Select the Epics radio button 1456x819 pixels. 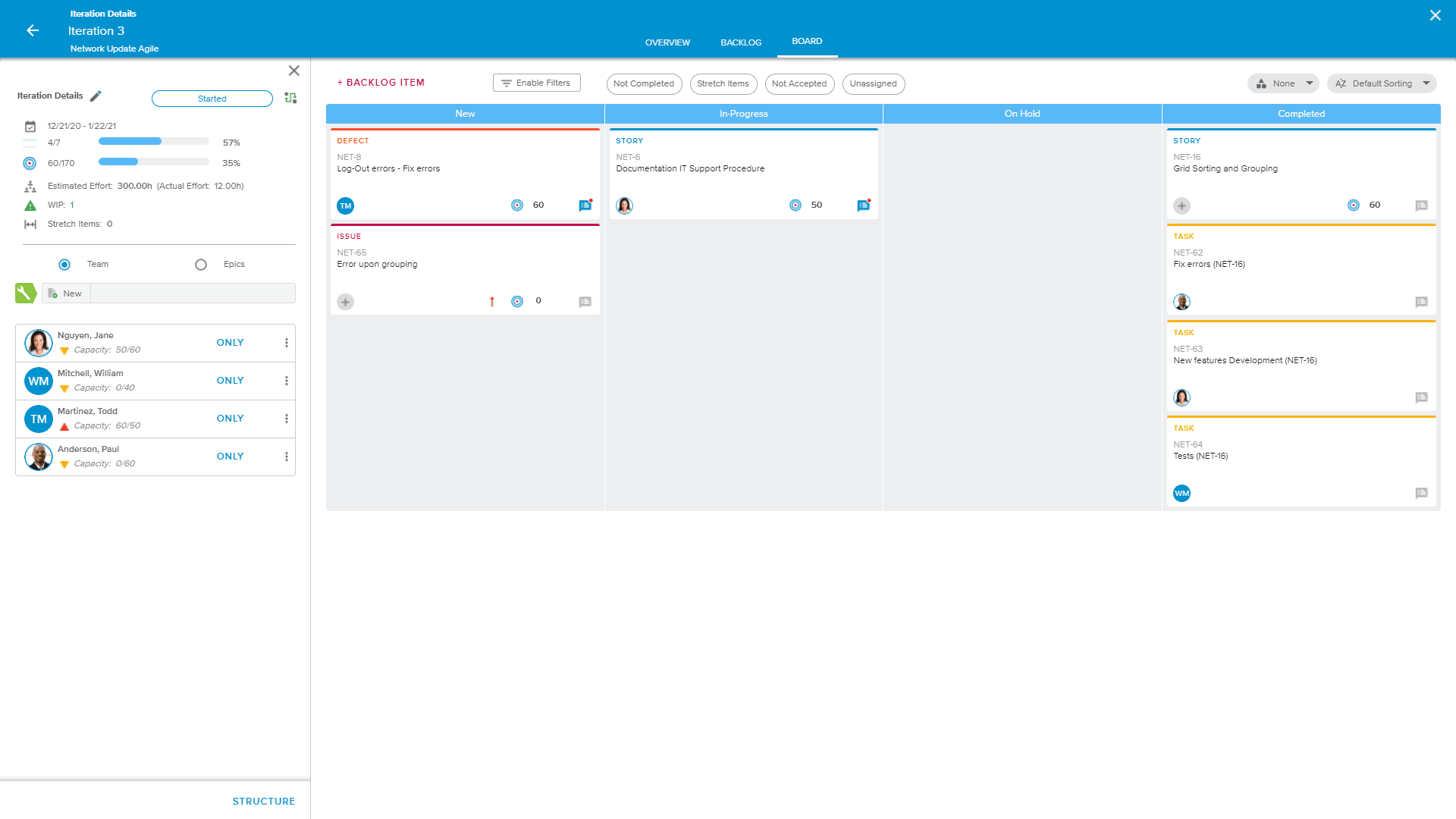point(201,265)
